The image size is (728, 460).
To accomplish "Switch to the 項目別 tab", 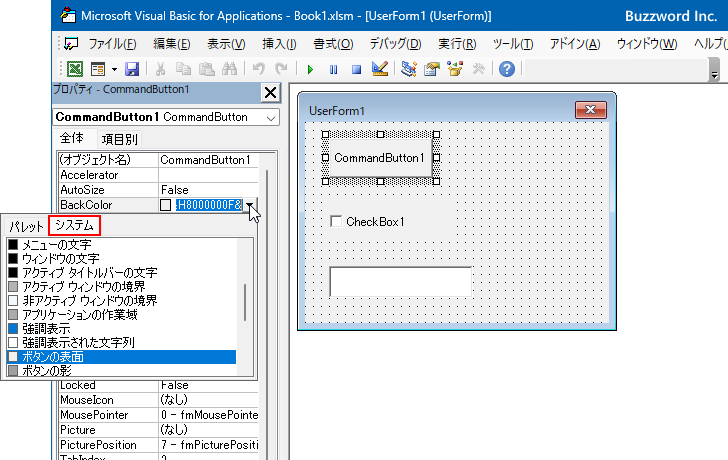I will click(x=120, y=139).
